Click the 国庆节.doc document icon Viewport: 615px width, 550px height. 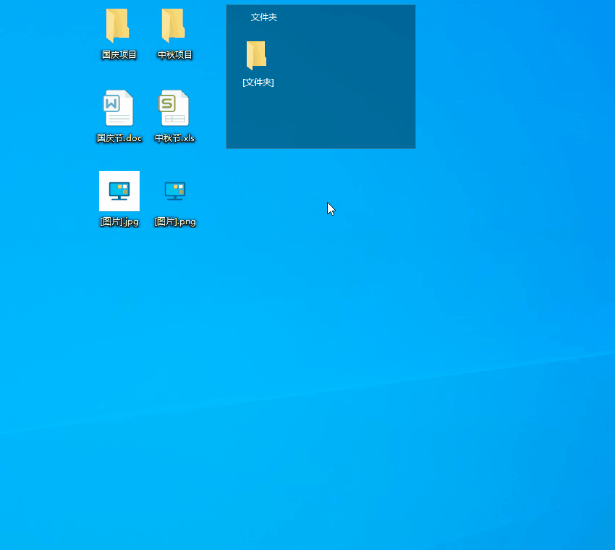[118, 108]
